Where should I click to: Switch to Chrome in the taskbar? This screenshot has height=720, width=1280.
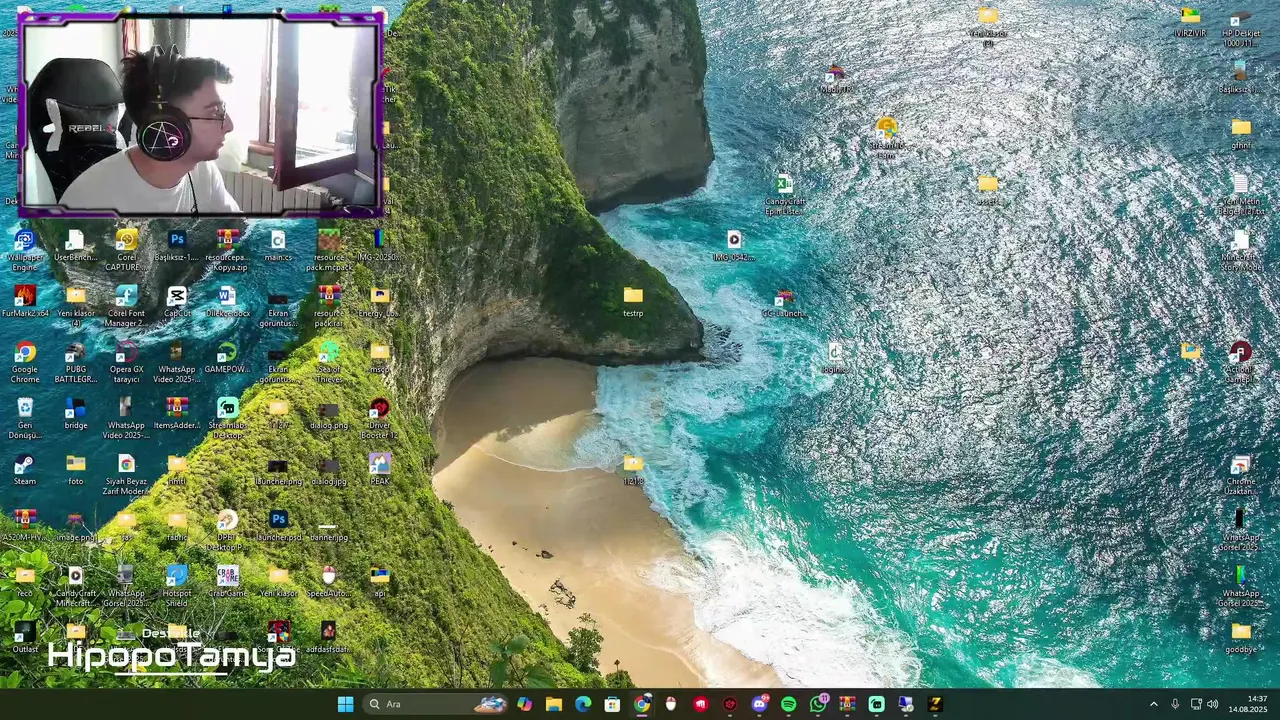pyautogui.click(x=642, y=704)
